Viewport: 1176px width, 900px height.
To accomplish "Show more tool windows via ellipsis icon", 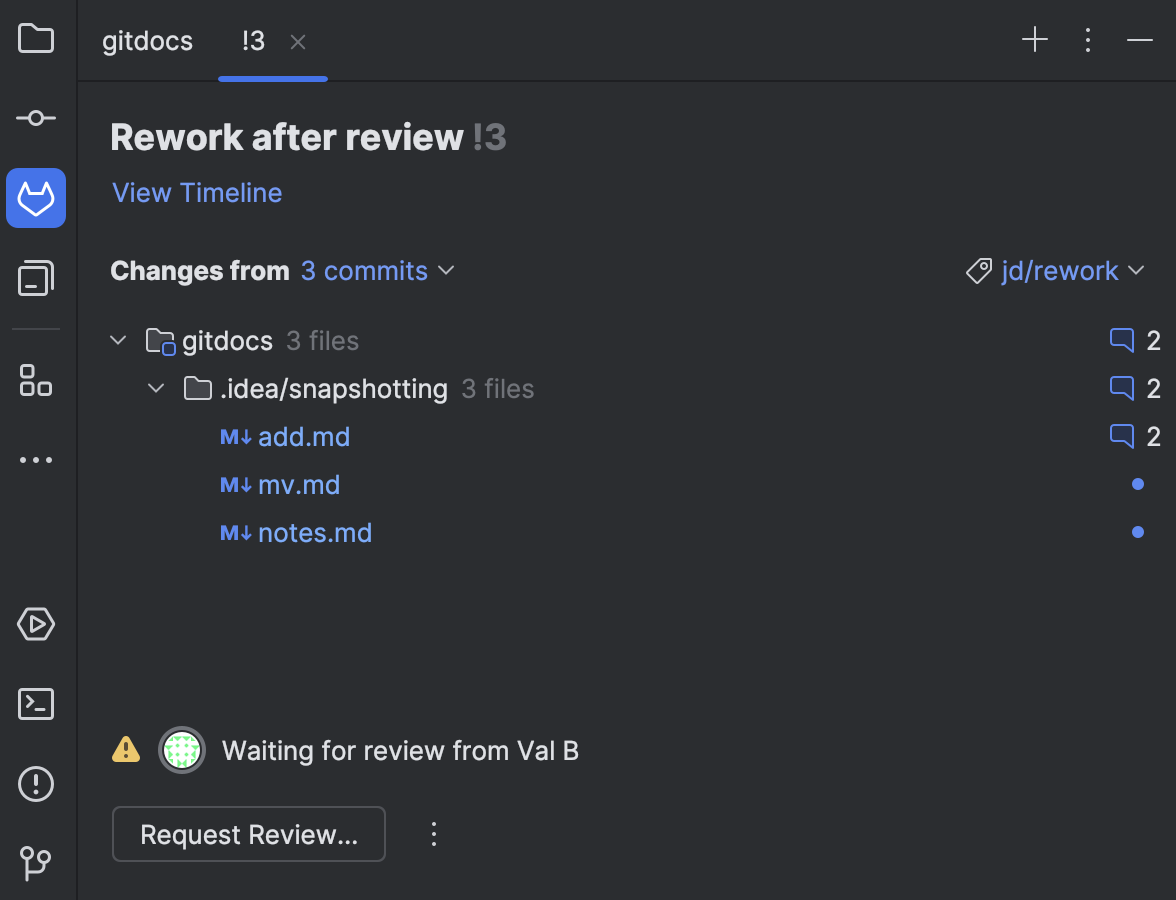I will coord(35,459).
